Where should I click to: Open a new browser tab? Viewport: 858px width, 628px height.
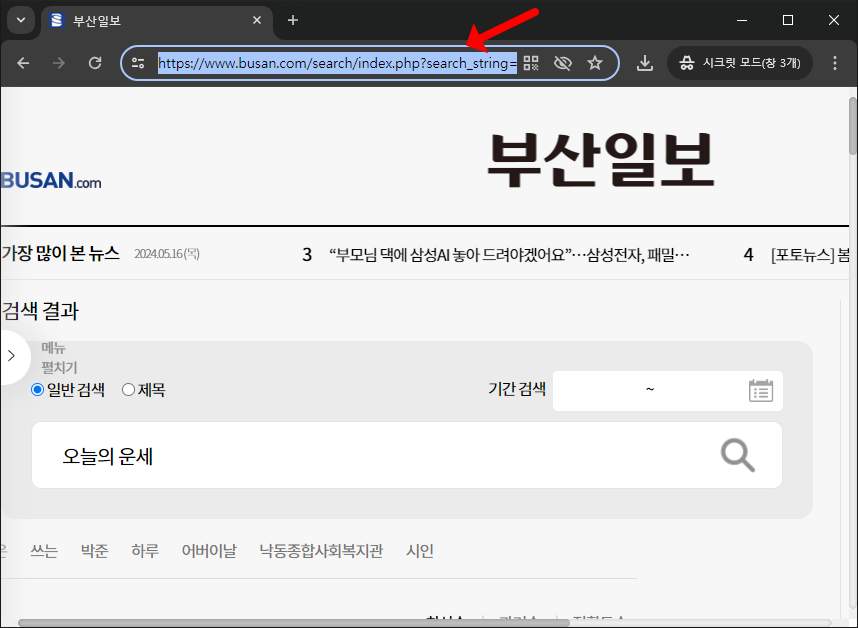click(x=293, y=20)
